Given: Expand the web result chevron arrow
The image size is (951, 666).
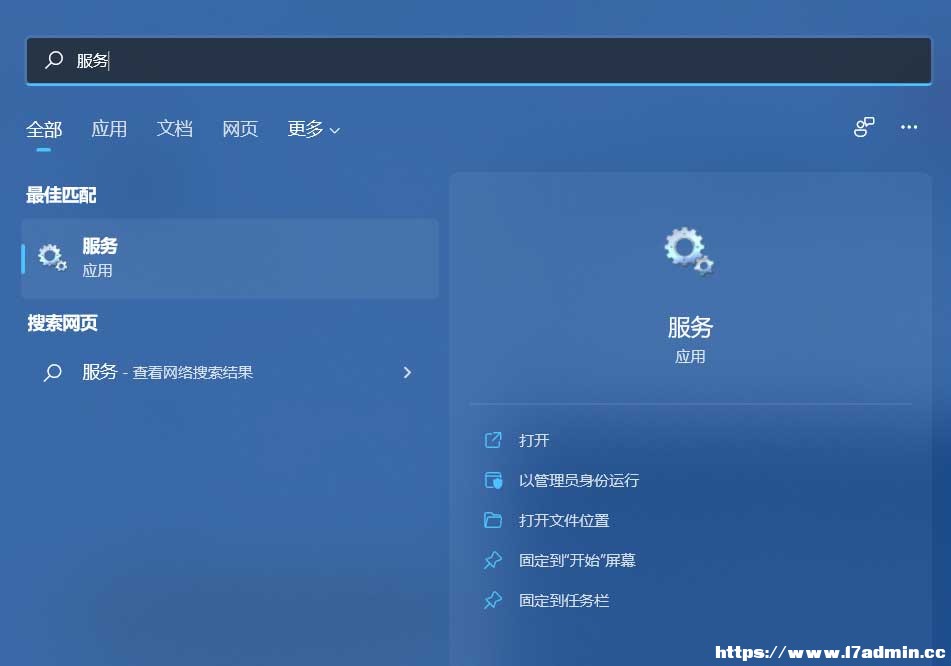Looking at the screenshot, I should pos(407,372).
